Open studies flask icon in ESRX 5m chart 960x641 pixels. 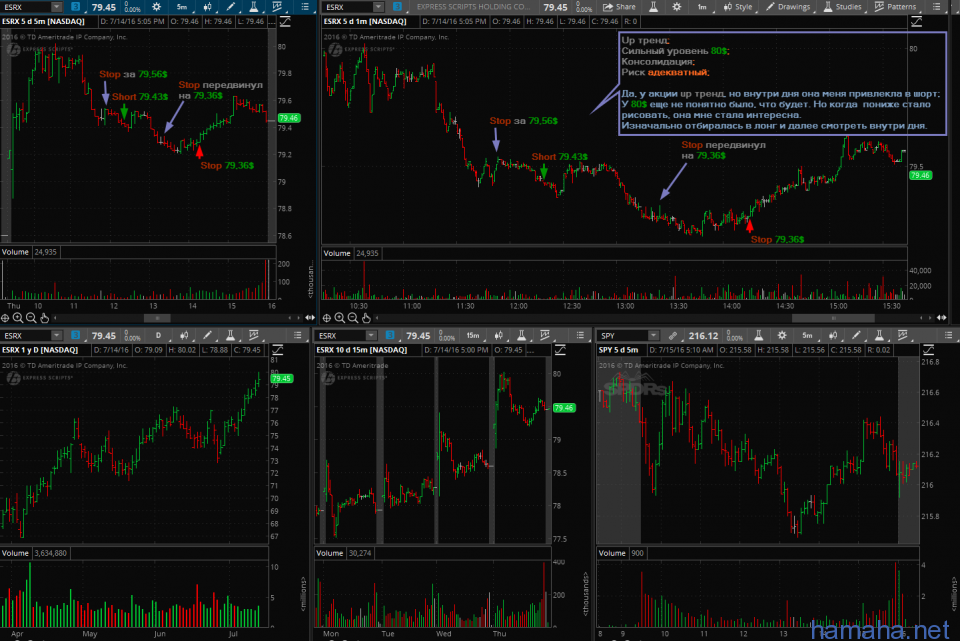pyautogui.click(x=253, y=7)
